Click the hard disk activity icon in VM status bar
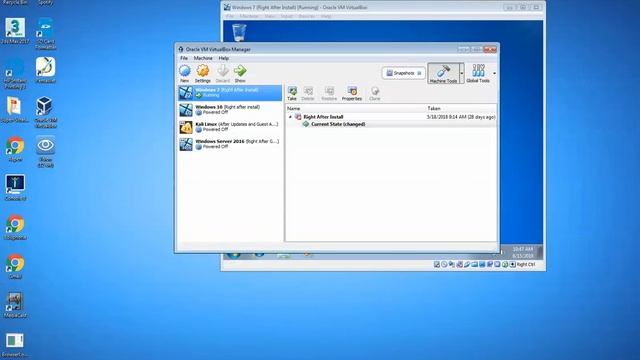 point(437,264)
